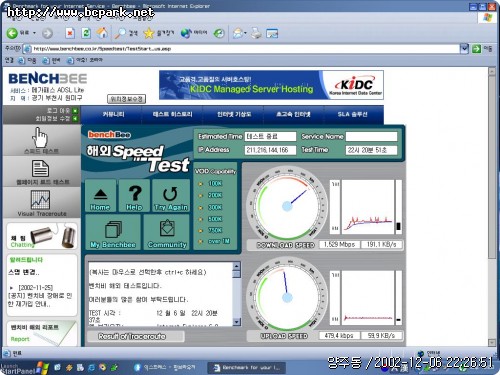The image size is (500, 375).
Task: Open the internet weather map navigation tab
Action: [x=234, y=114]
